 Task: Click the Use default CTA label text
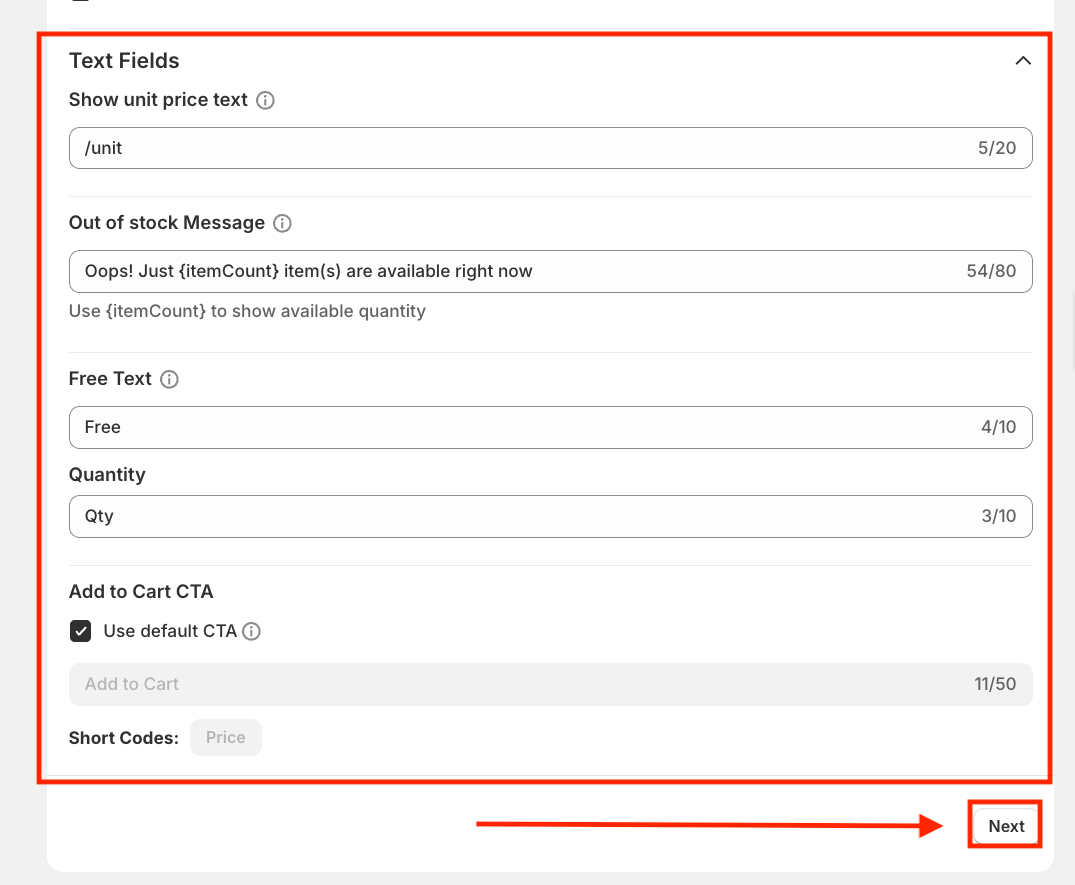[x=170, y=631]
